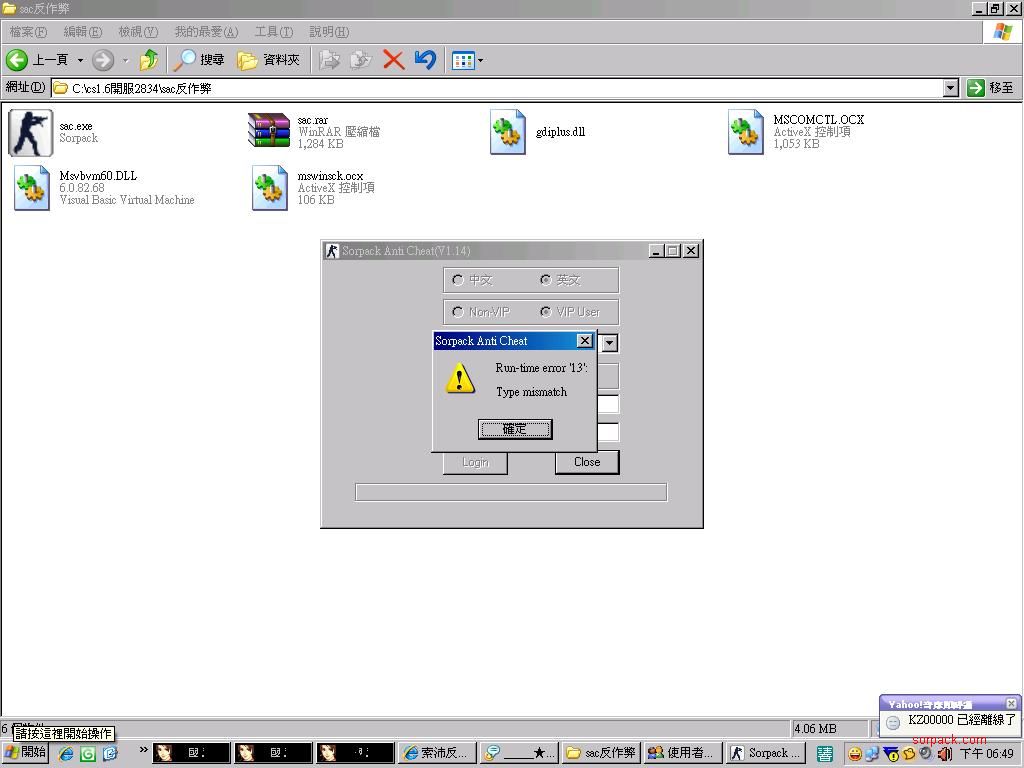The width and height of the screenshot is (1024, 768).
Task: Click the red Delete toolbar icon
Action: pyautogui.click(x=394, y=60)
